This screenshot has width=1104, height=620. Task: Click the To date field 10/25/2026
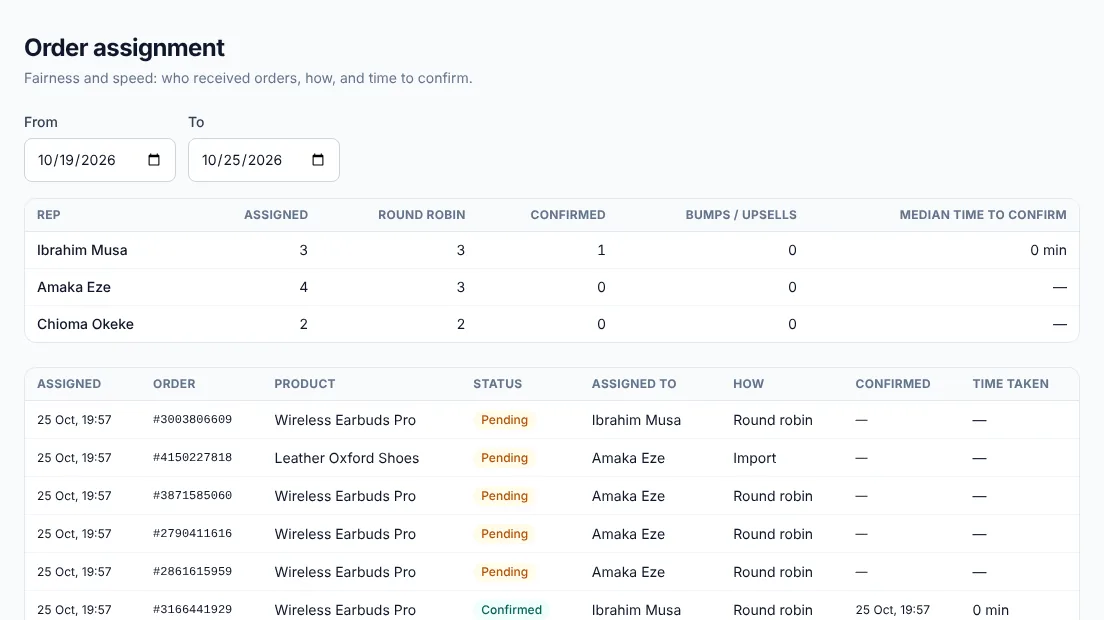pyautogui.click(x=264, y=160)
